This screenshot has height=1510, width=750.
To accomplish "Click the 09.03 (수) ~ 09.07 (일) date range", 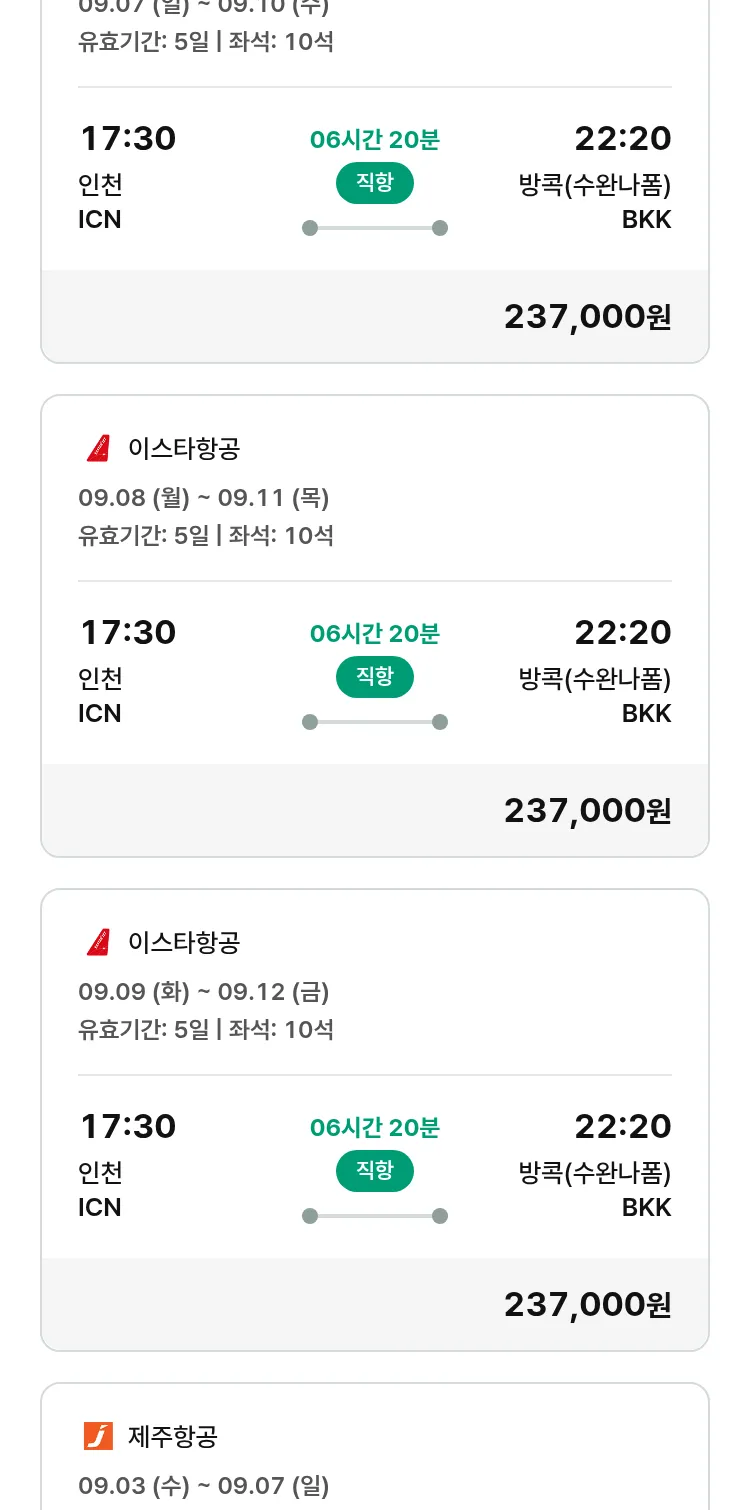I will [x=204, y=1486].
